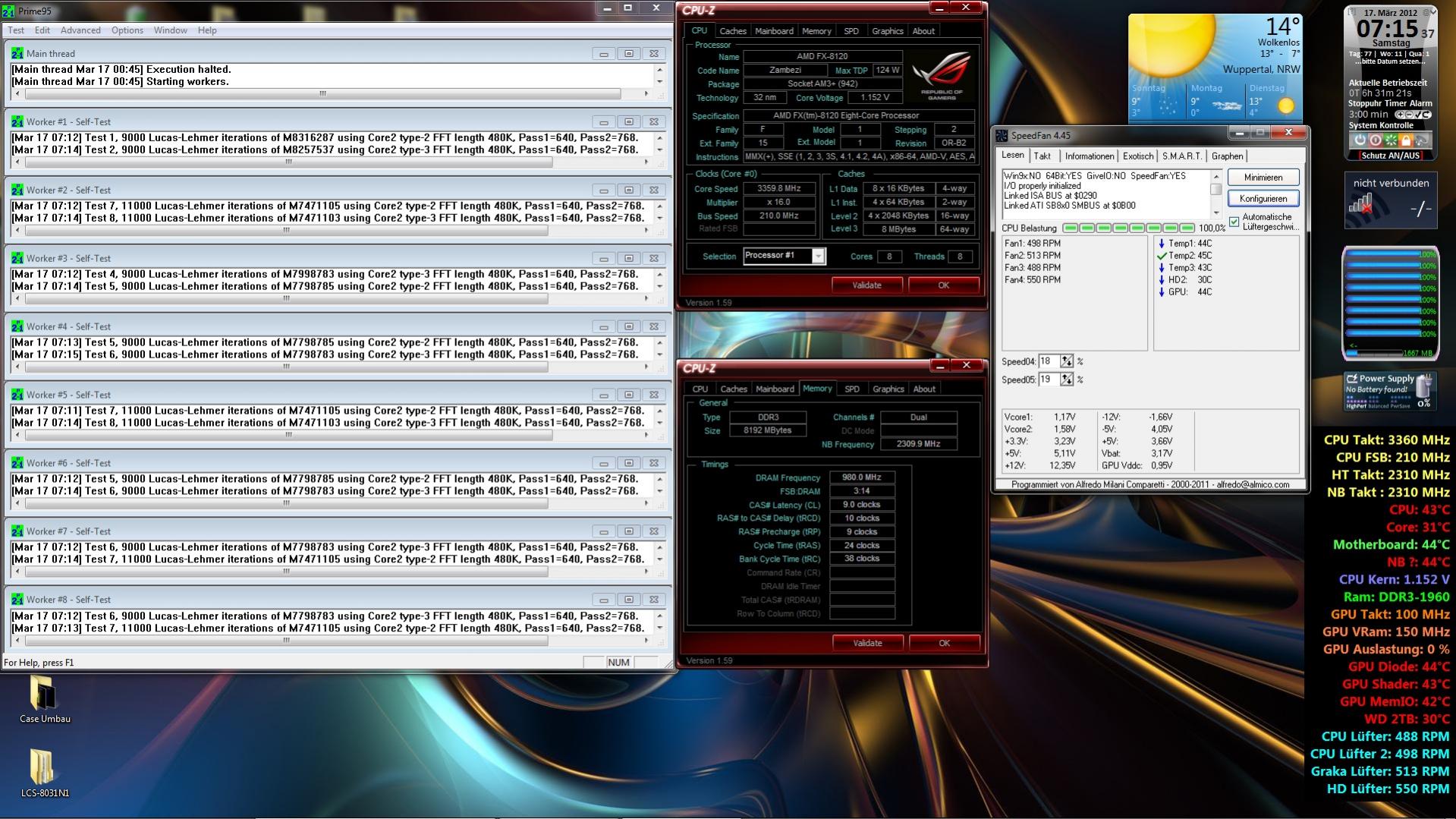Click the orange lock icon under System Kontrolle

(x=1406, y=140)
